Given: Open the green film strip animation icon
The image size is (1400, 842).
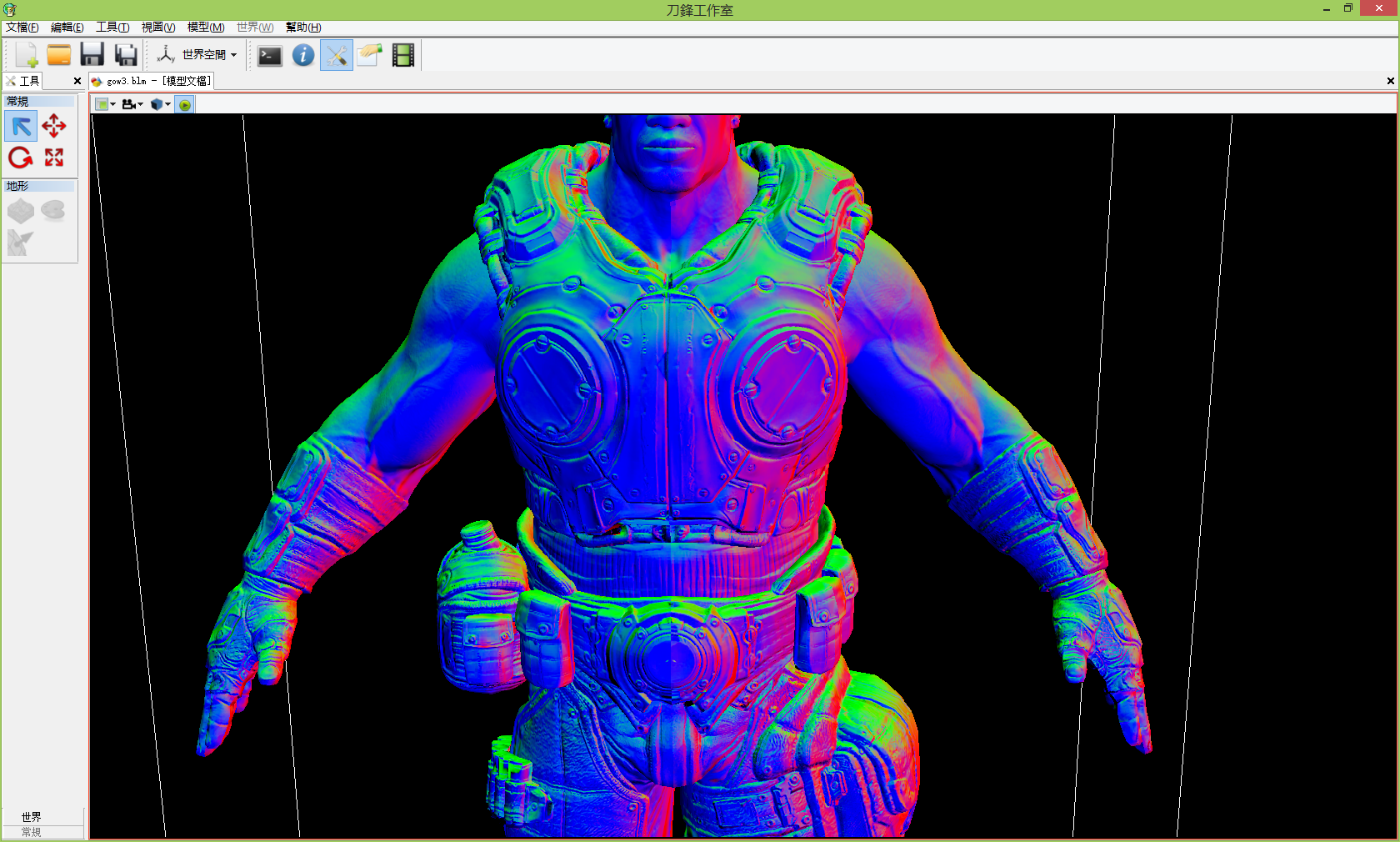Looking at the screenshot, I should pyautogui.click(x=403, y=55).
